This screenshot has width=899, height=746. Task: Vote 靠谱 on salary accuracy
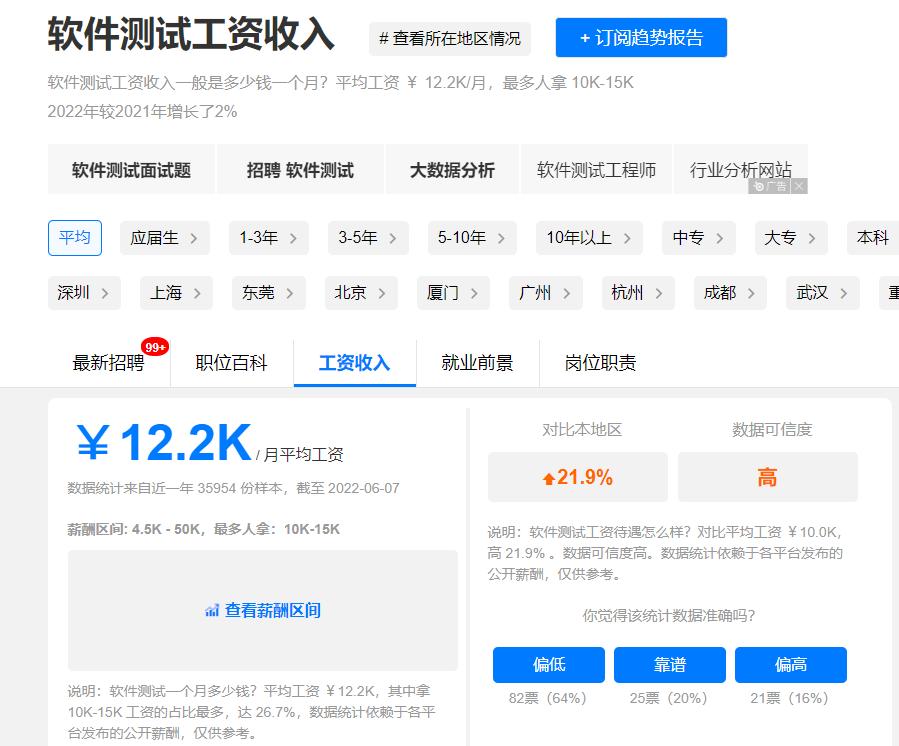pyautogui.click(x=670, y=664)
